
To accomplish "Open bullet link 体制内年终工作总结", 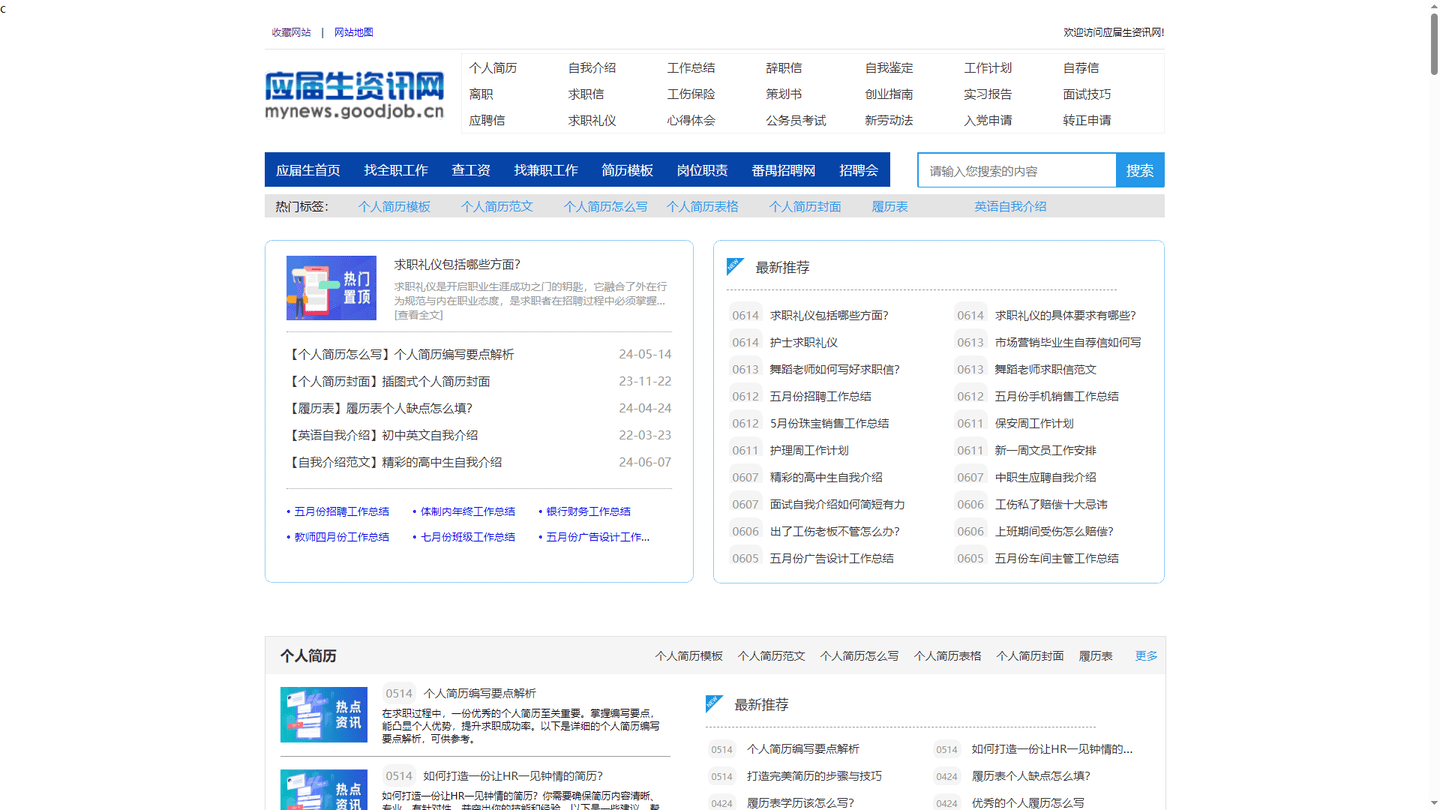I will pos(467,511).
